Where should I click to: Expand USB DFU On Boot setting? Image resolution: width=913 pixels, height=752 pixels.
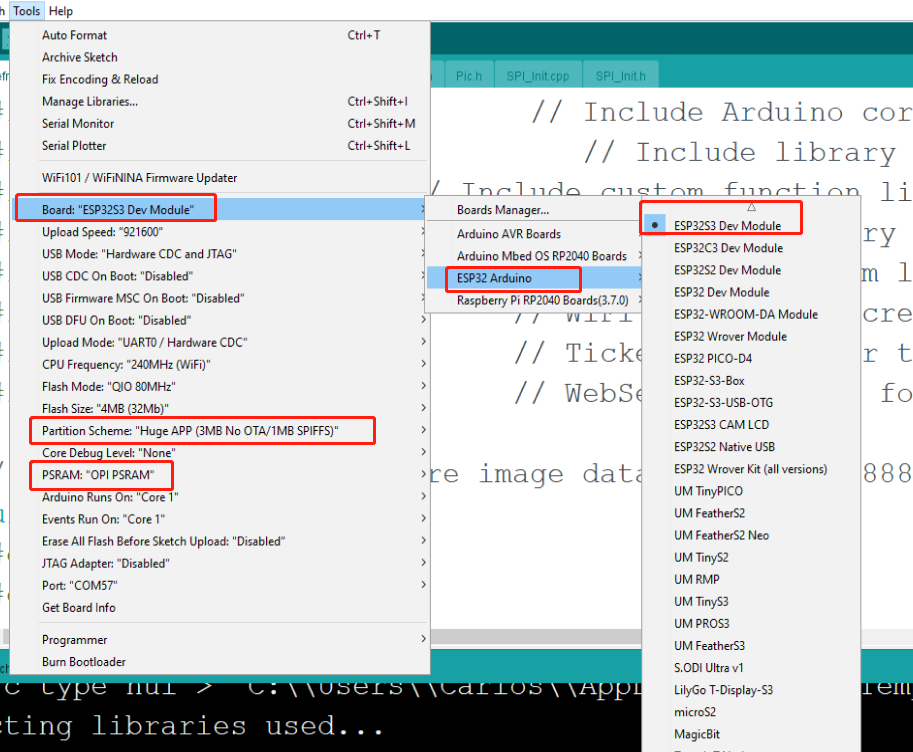pos(220,320)
